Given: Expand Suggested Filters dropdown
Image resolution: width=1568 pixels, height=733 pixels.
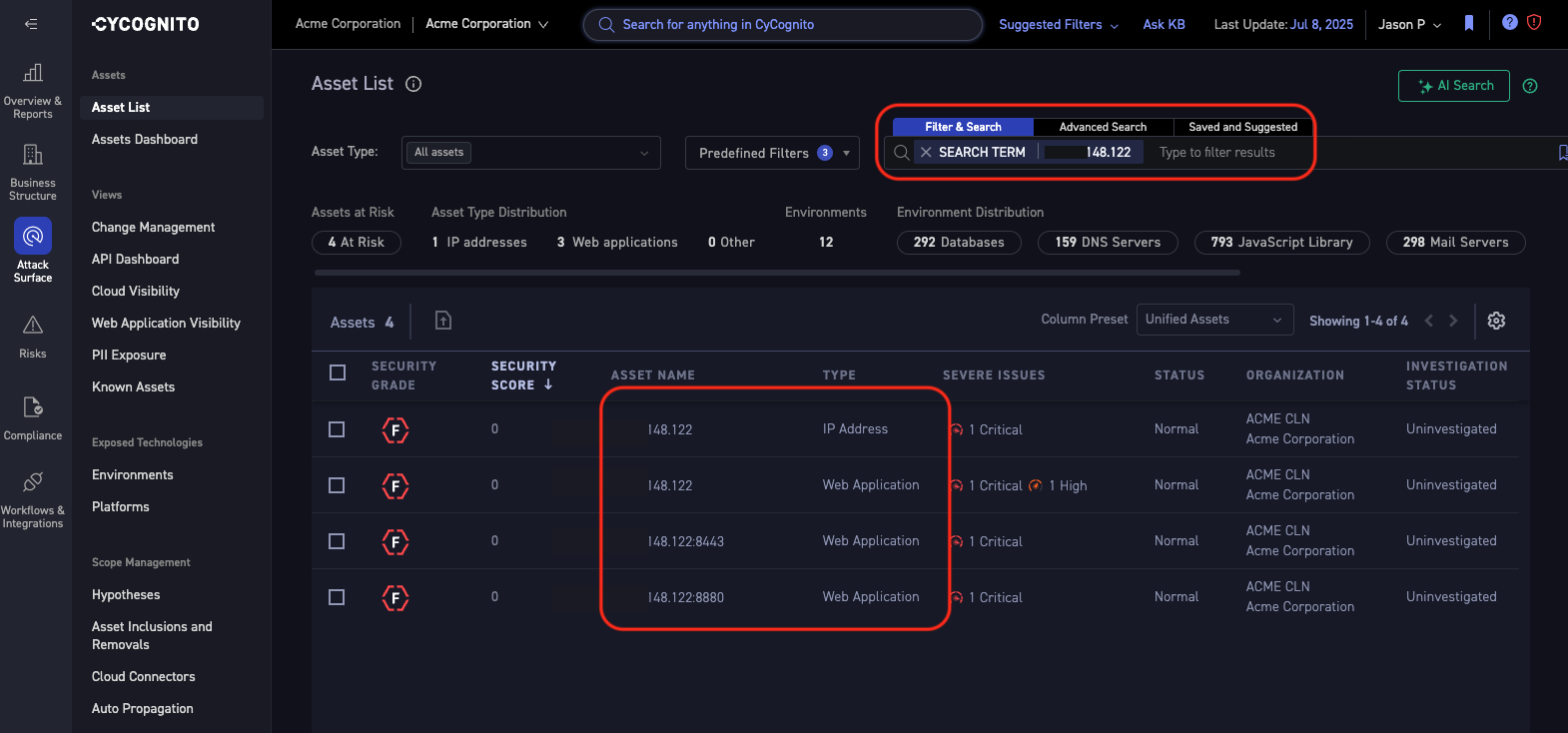Looking at the screenshot, I should (1059, 25).
